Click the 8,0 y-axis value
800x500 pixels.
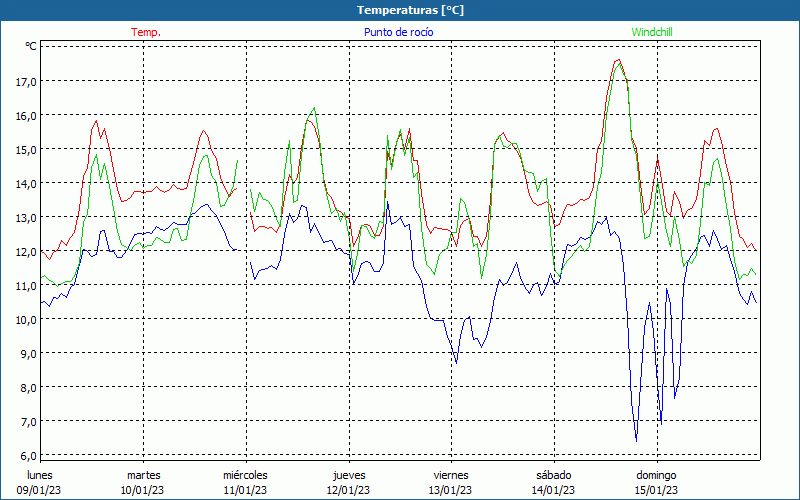coord(28,388)
